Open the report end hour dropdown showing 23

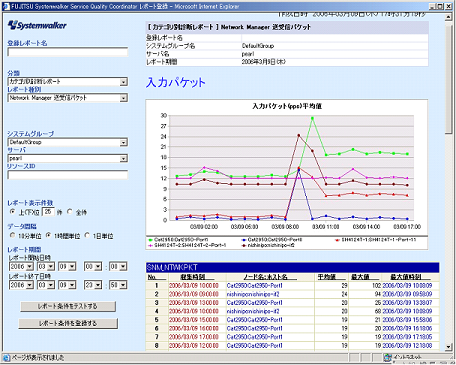pyautogui.click(x=98, y=285)
